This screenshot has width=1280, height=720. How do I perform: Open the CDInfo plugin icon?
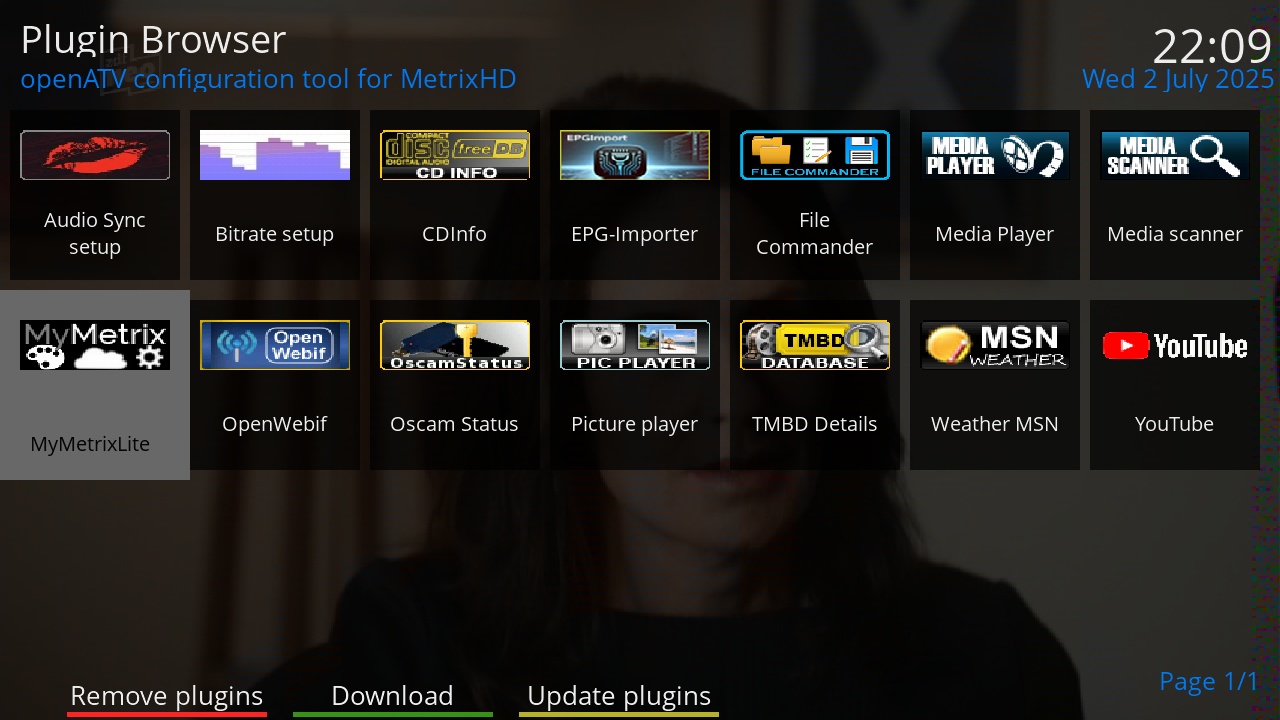click(x=455, y=156)
